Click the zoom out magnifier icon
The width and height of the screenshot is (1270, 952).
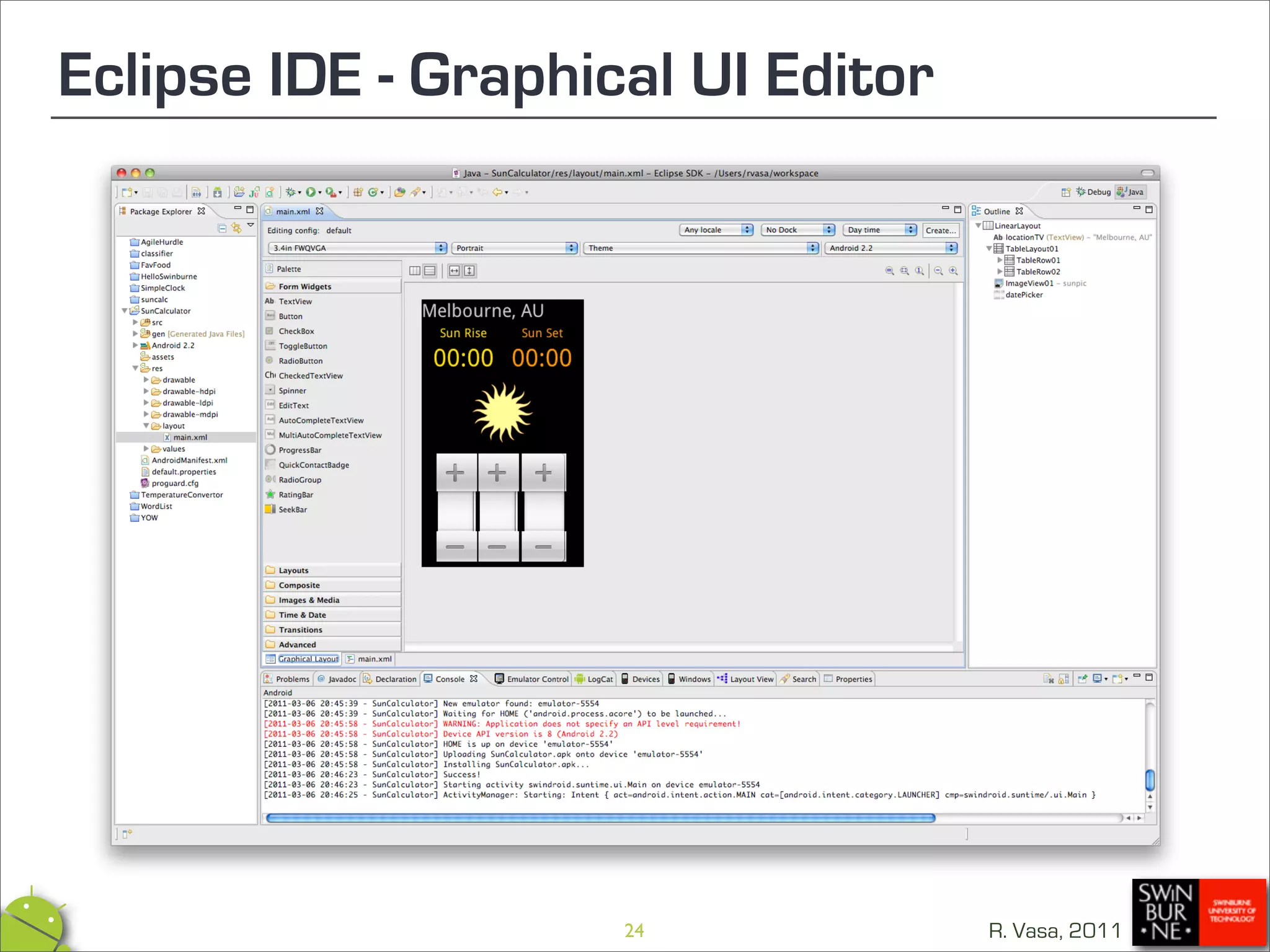point(938,271)
